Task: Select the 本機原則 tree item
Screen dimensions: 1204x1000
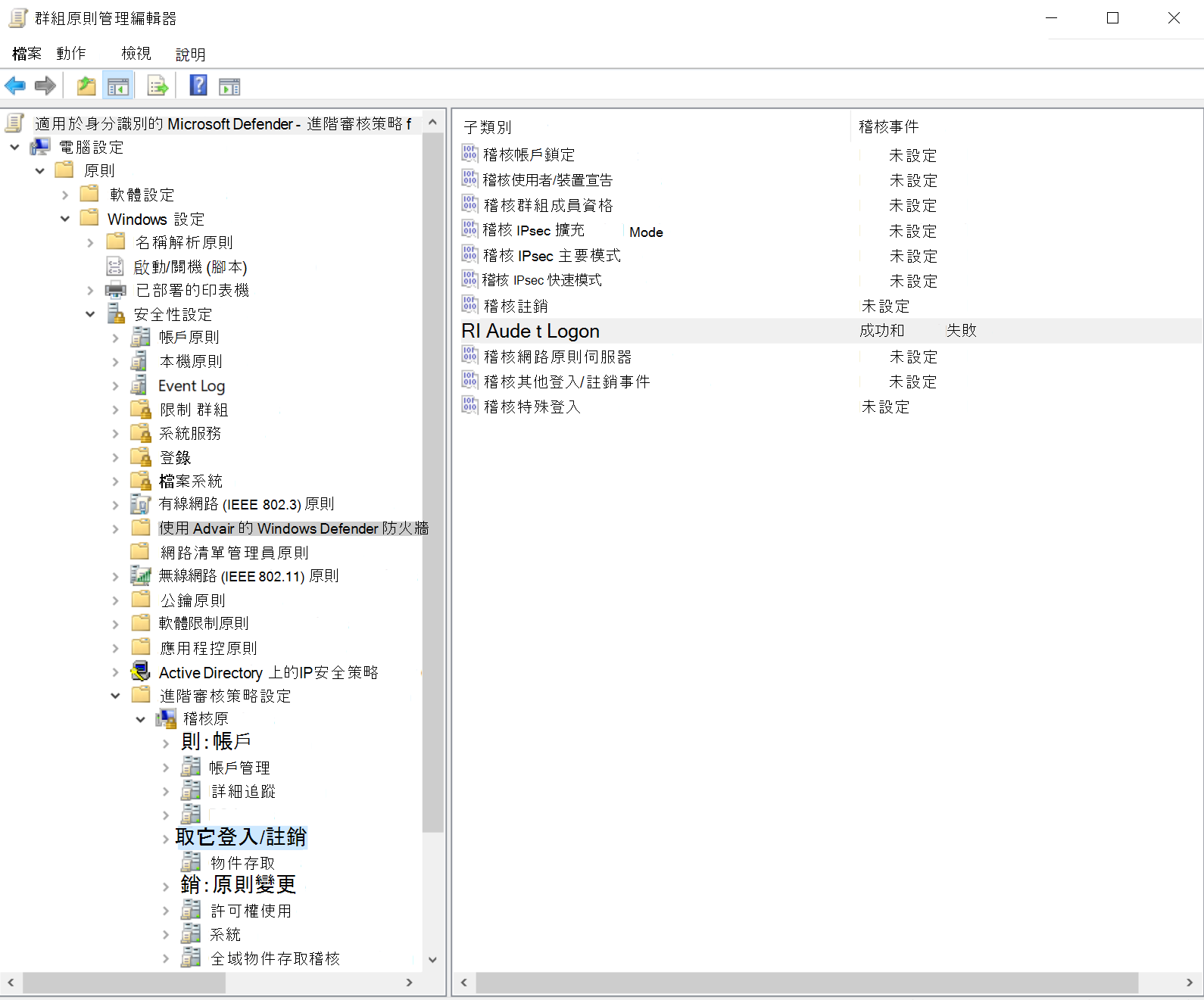Action: [191, 361]
